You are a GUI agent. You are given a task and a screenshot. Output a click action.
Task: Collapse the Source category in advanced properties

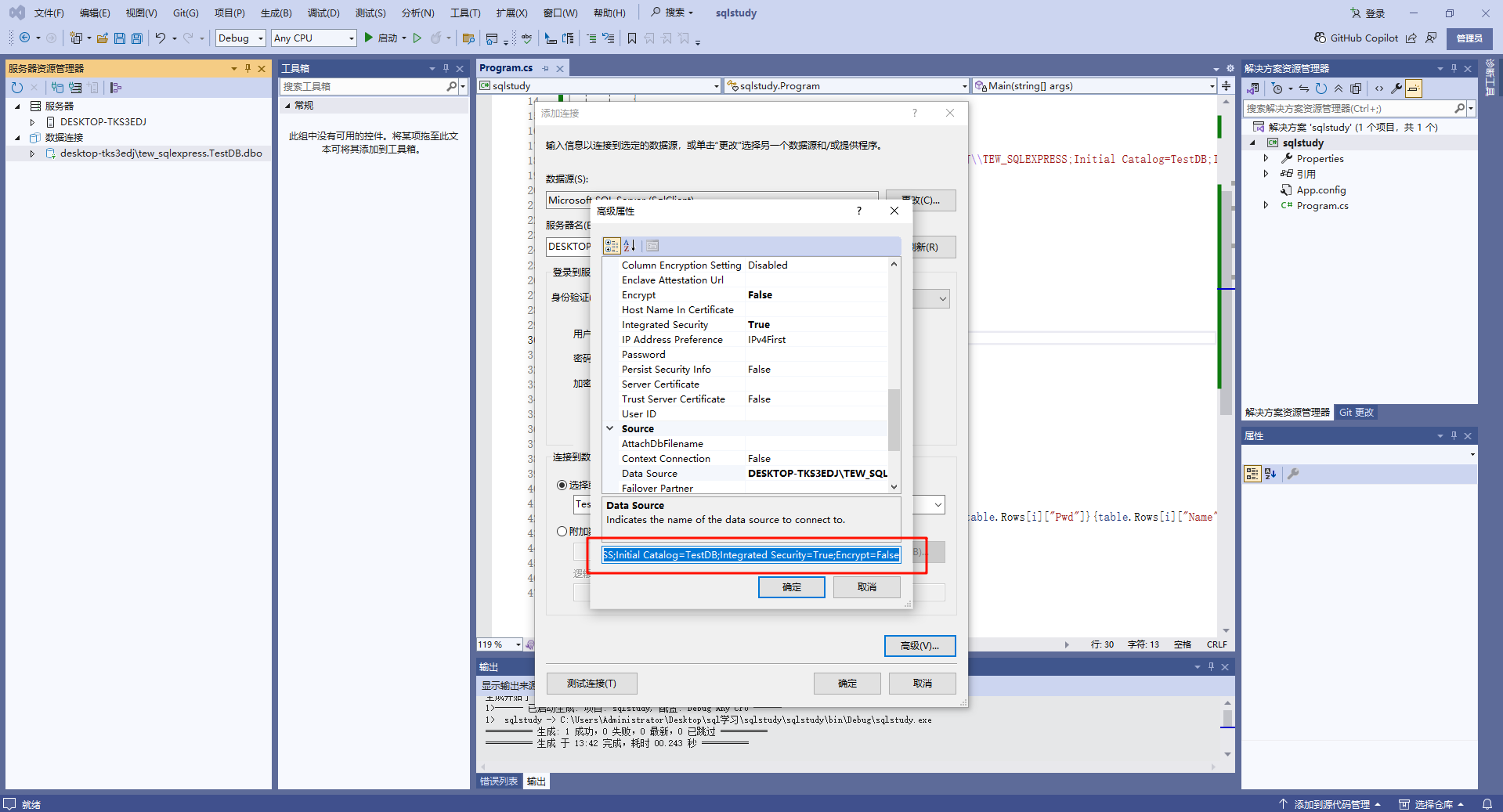coord(610,428)
